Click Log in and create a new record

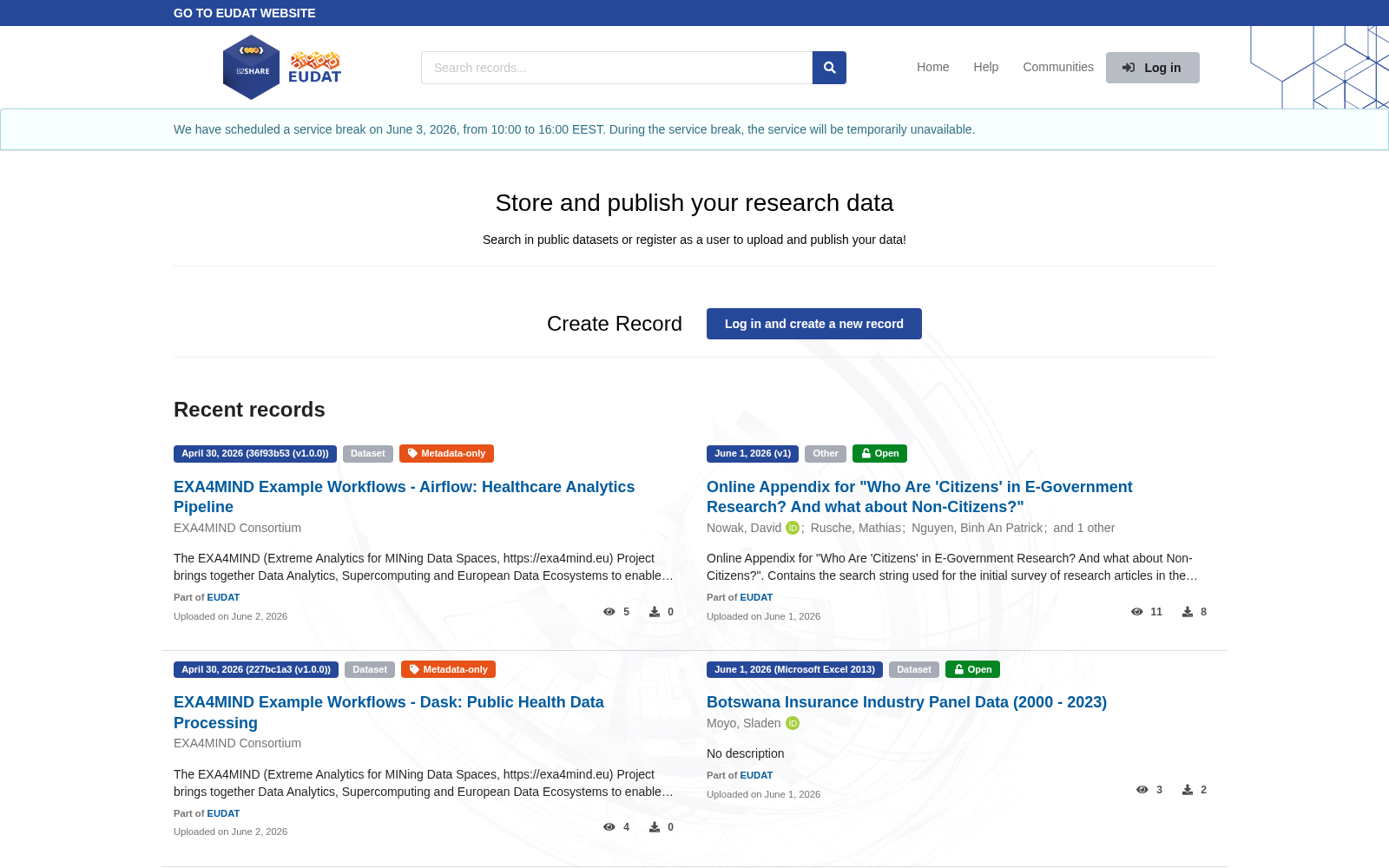813,324
